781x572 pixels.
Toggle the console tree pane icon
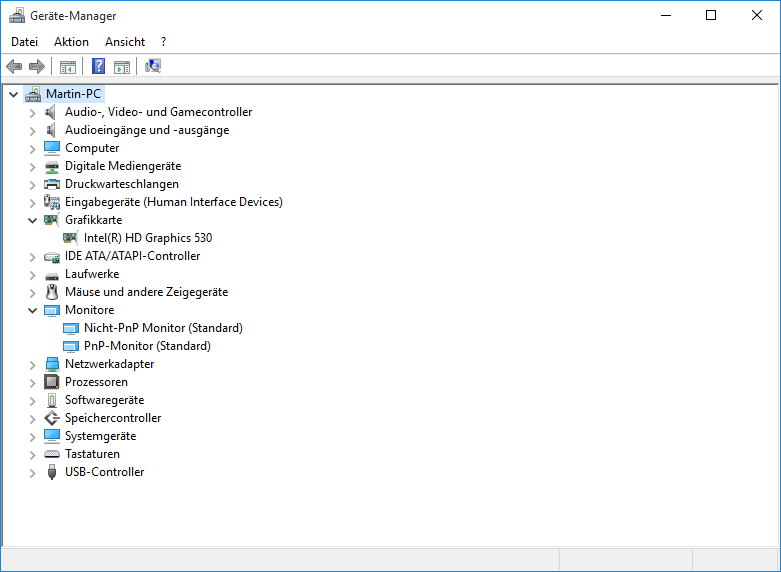(68, 66)
